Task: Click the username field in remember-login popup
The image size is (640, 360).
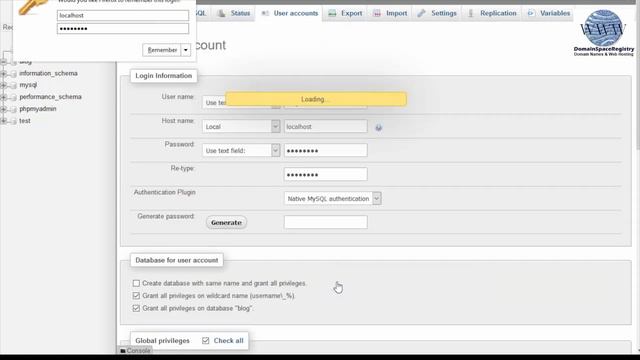Action: pos(123,16)
